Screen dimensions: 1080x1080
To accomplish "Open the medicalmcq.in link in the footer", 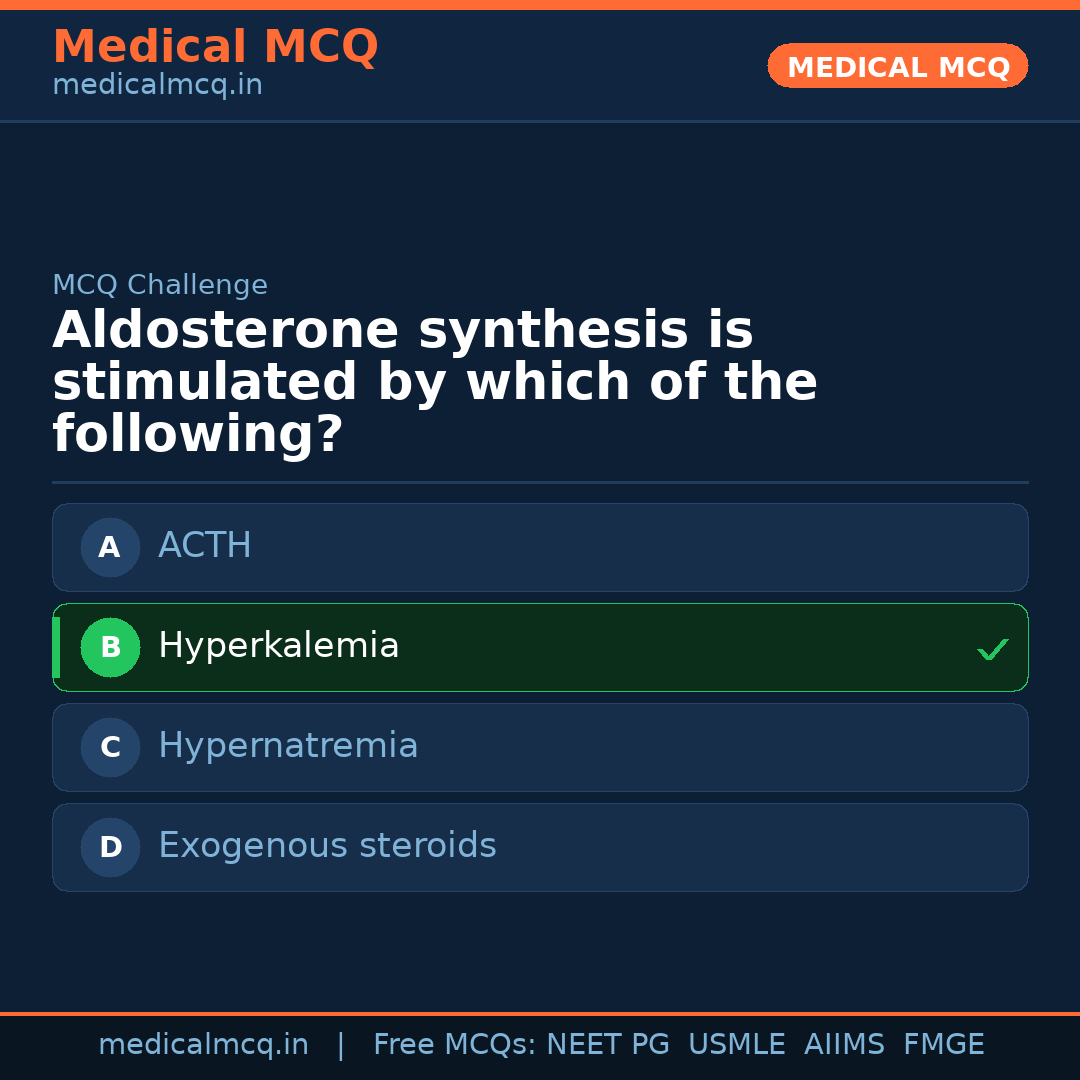I will pyautogui.click(x=203, y=1045).
